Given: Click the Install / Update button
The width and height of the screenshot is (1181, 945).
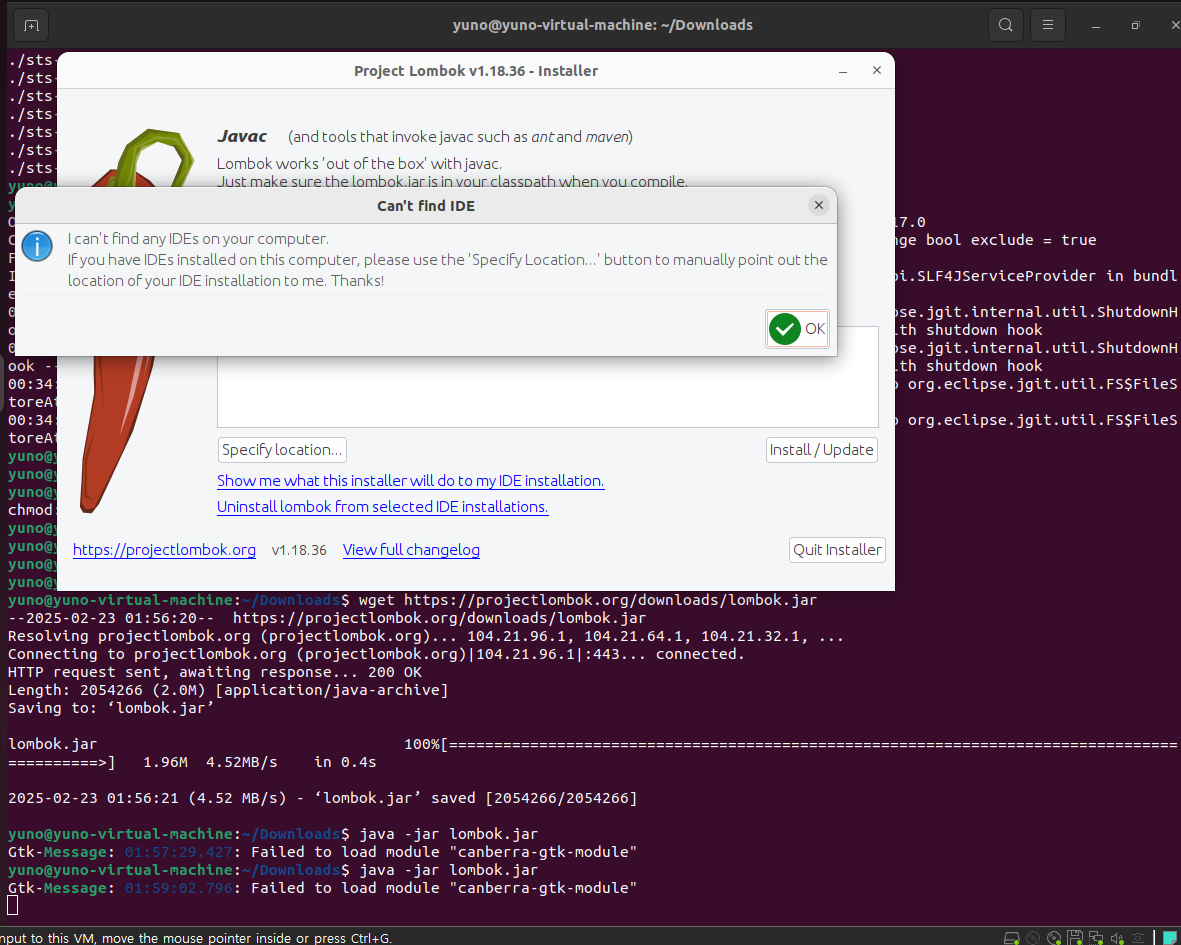Looking at the screenshot, I should (822, 450).
